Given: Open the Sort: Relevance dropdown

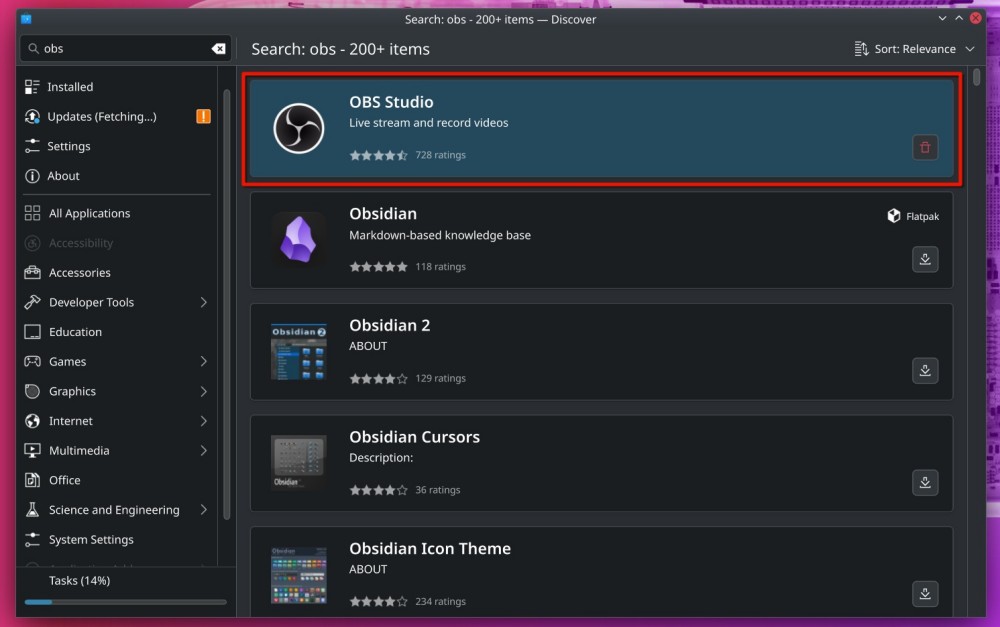Looking at the screenshot, I should coord(913,48).
